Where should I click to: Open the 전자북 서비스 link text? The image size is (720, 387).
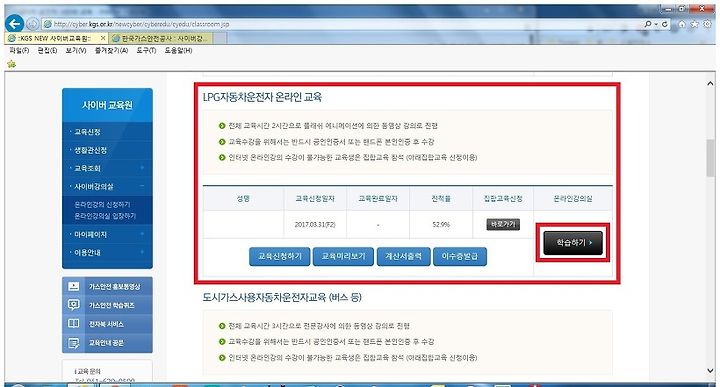pyautogui.click(x=106, y=324)
